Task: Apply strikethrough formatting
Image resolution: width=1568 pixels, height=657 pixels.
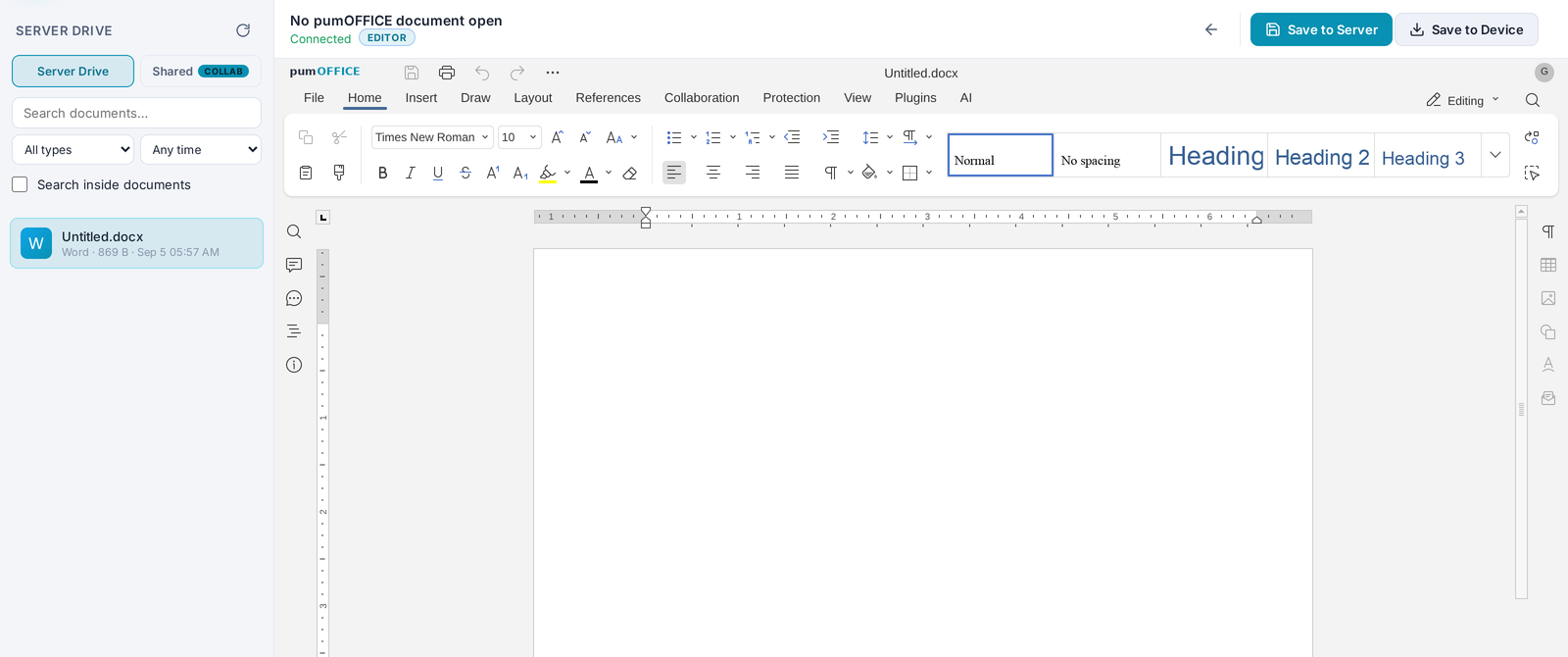Action: click(x=465, y=173)
